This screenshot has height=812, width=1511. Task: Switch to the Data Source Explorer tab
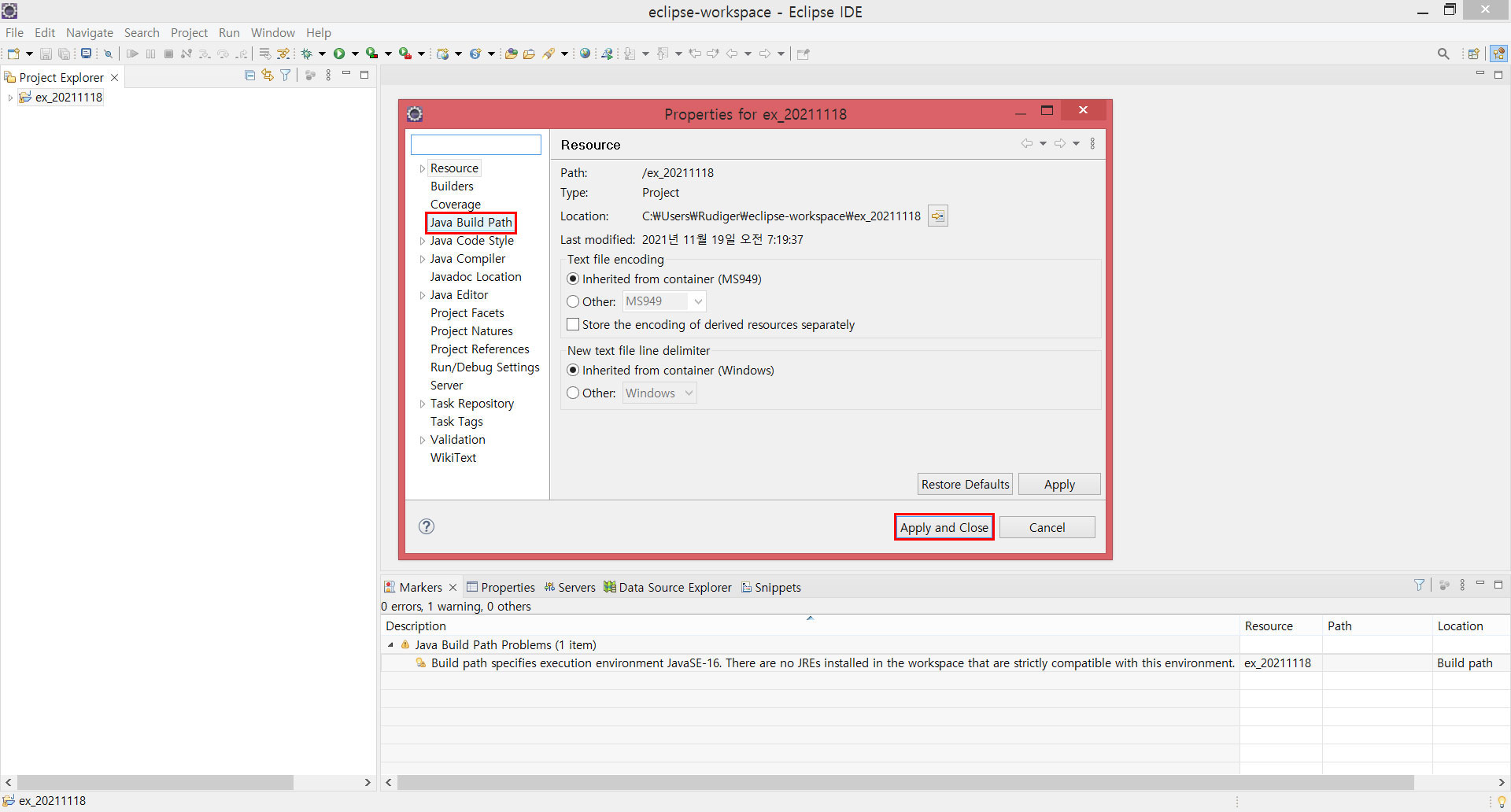pos(667,587)
